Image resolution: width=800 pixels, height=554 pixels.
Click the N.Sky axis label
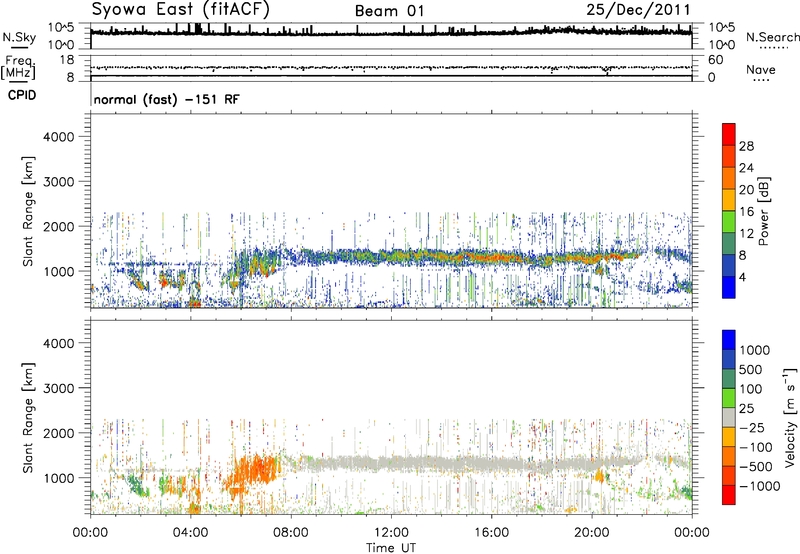pyautogui.click(x=19, y=38)
